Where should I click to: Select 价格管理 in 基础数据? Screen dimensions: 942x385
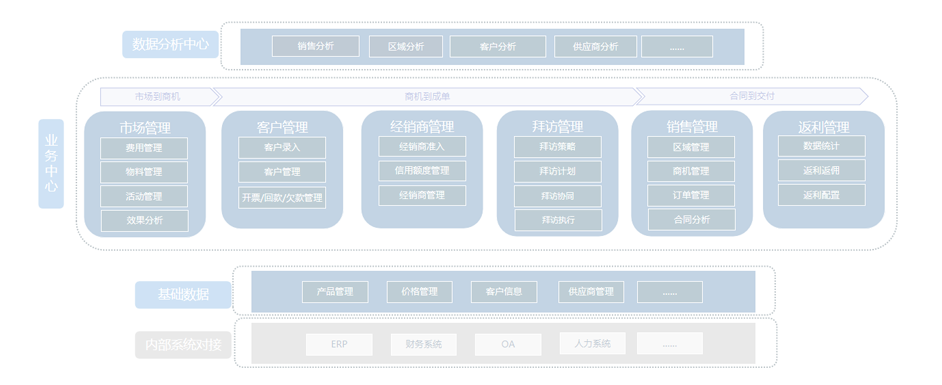click(x=420, y=292)
